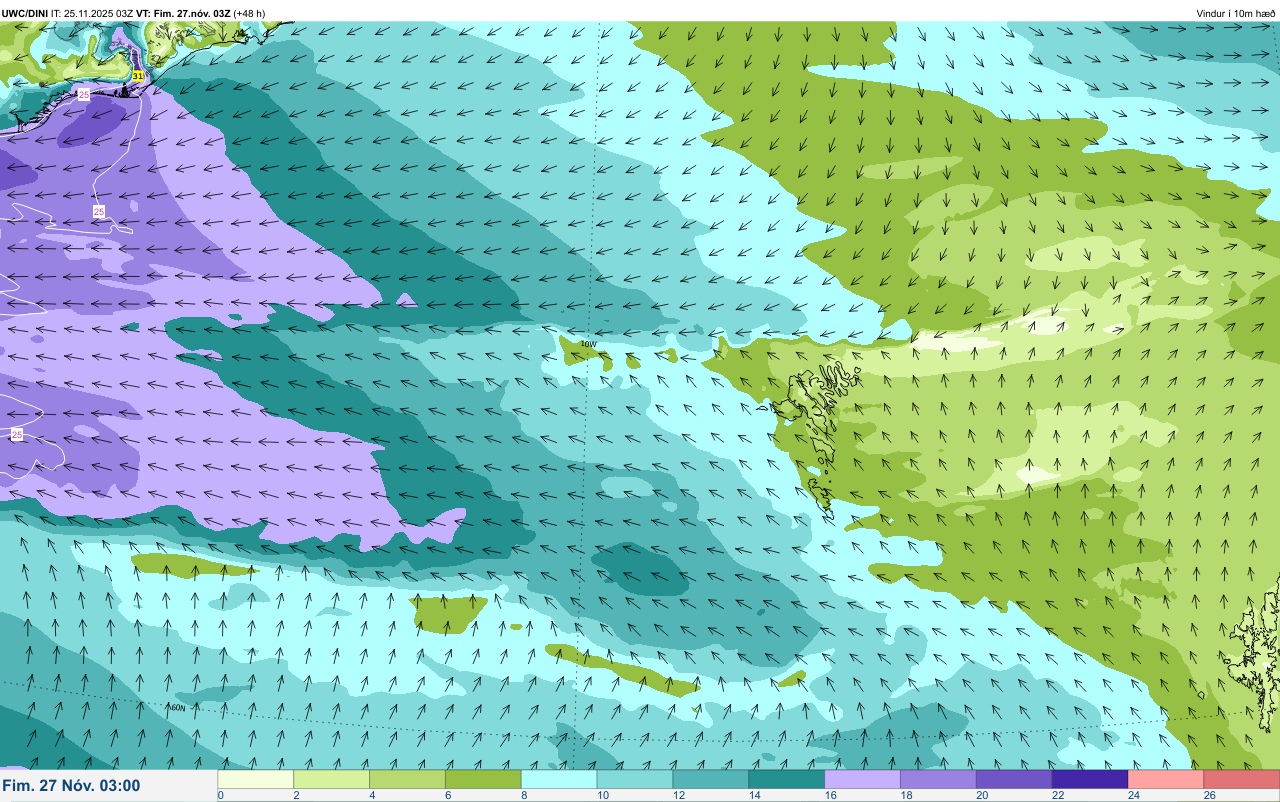Click the "10W" longitude label
Screen dimensions: 1280x802
pos(589,344)
